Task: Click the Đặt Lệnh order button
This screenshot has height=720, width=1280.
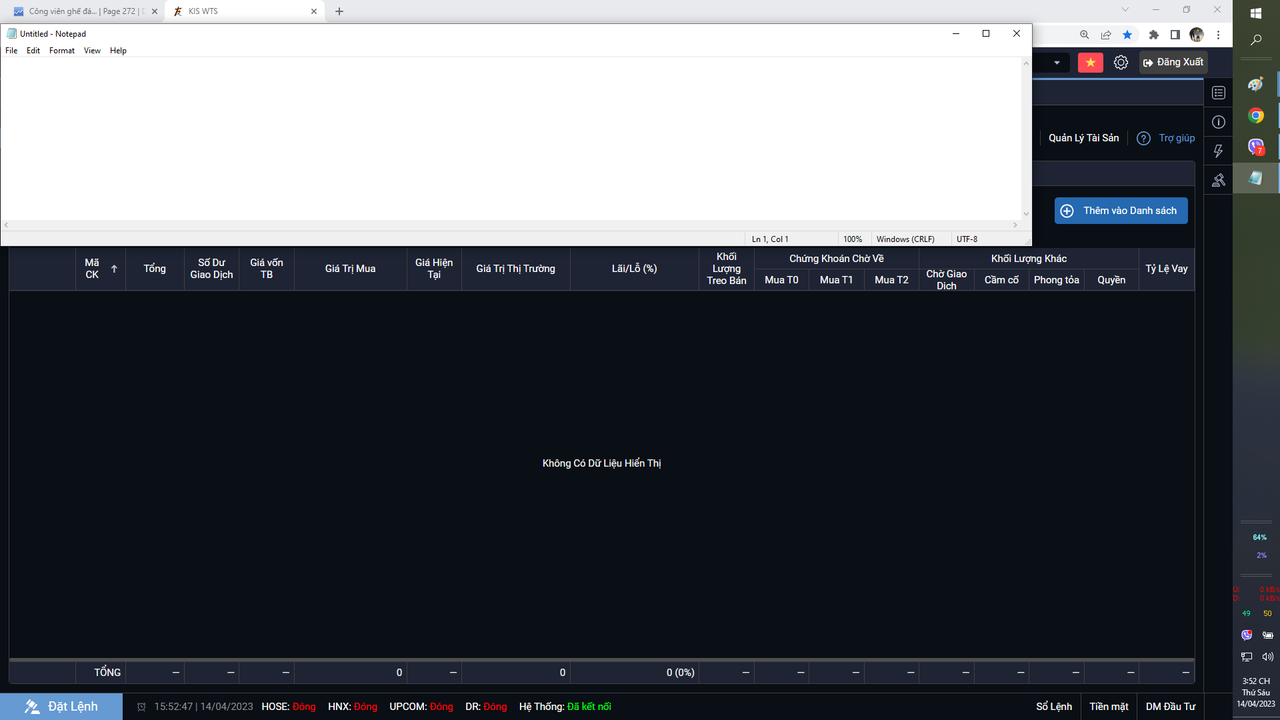Action: pyautogui.click(x=61, y=706)
